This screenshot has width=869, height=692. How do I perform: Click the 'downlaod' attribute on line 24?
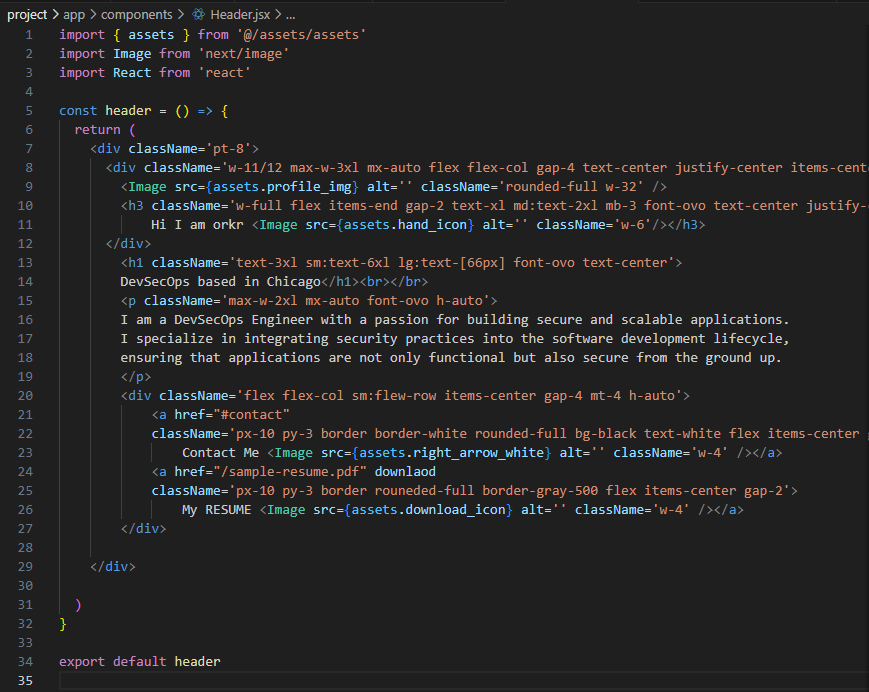(405, 471)
